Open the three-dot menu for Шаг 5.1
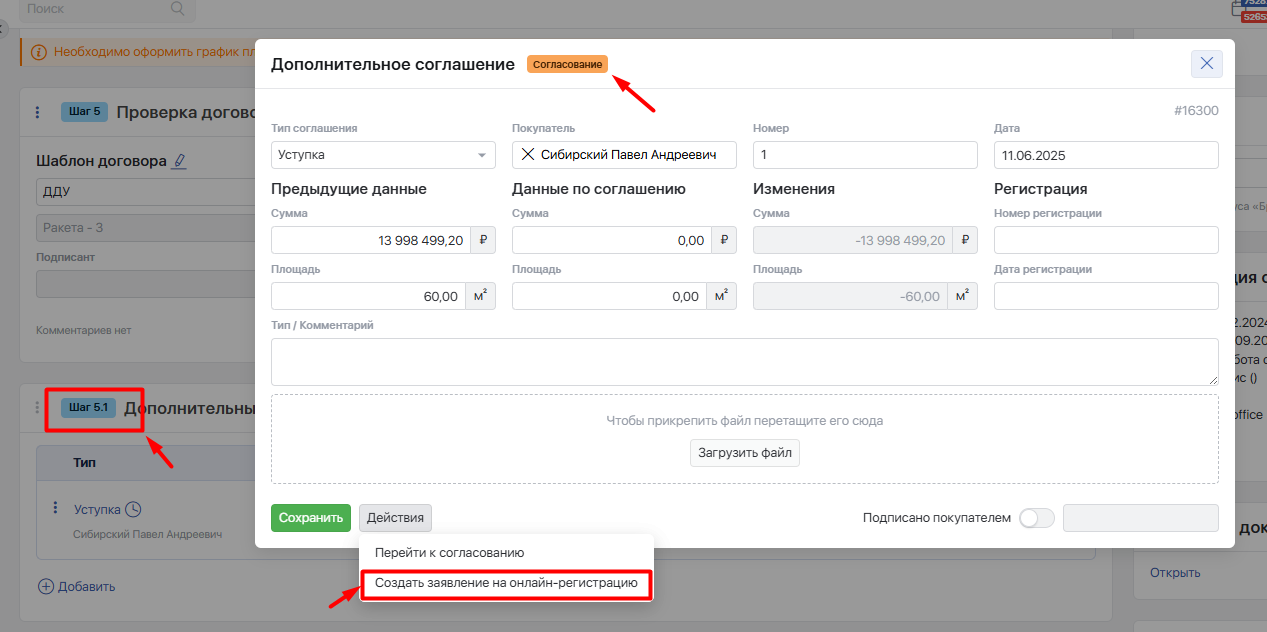This screenshot has width=1267, height=632. click(x=38, y=408)
